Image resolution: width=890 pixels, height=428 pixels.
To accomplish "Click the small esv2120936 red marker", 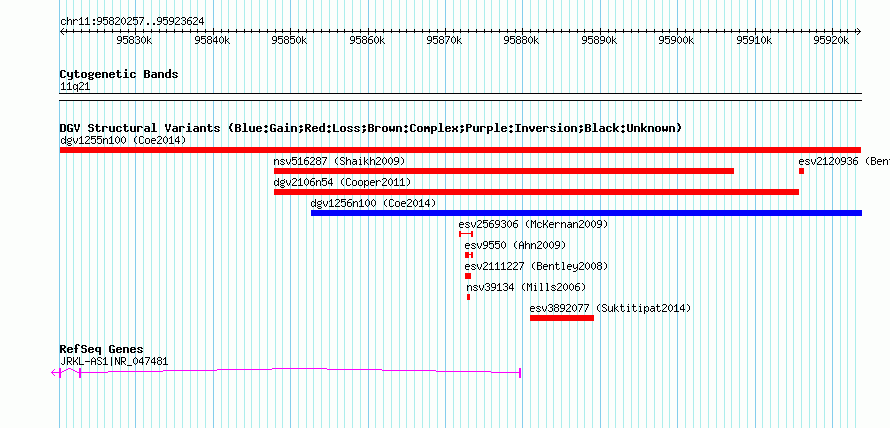I will 801,171.
